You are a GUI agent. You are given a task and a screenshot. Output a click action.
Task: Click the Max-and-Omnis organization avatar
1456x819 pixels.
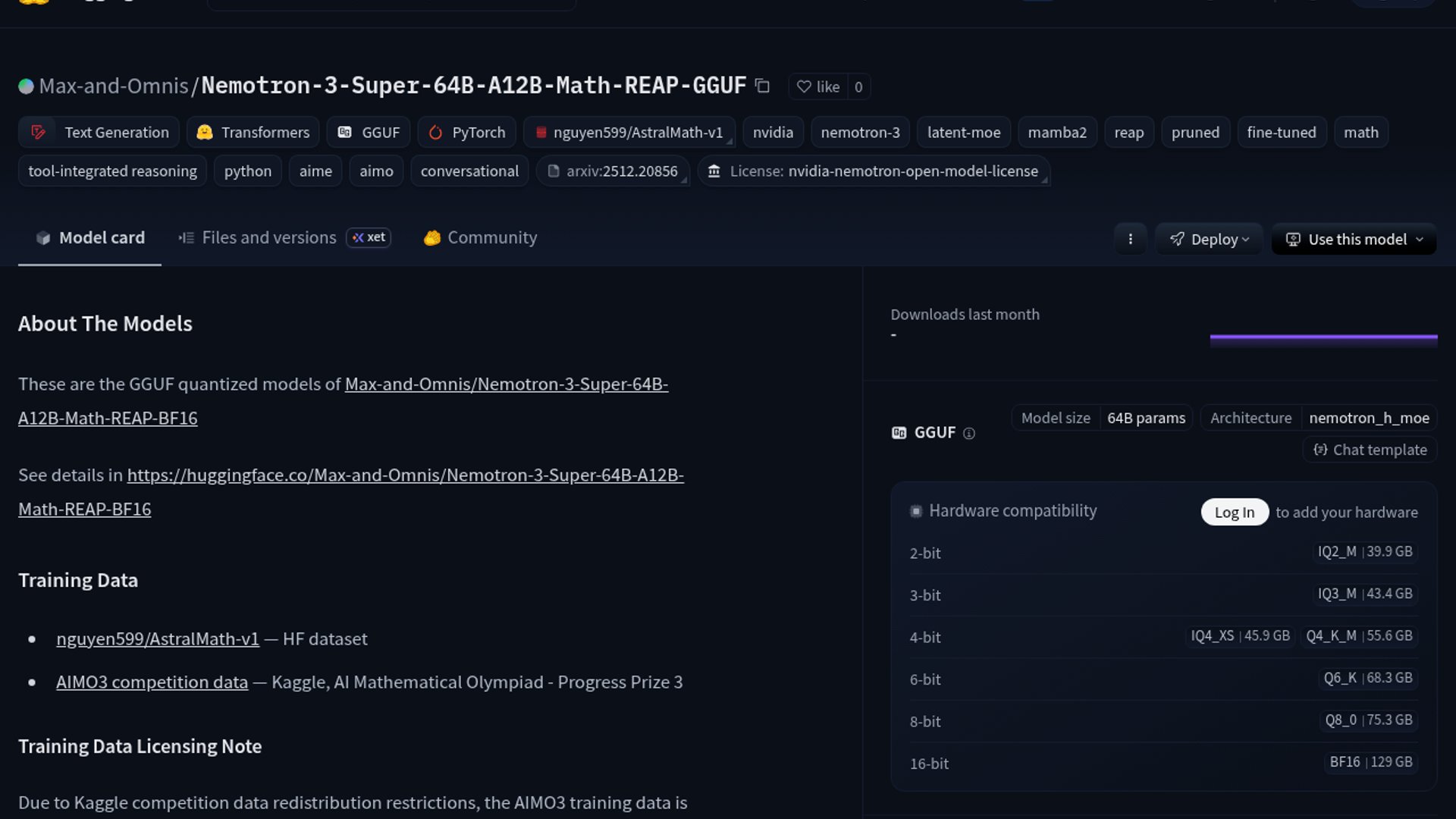coord(26,86)
